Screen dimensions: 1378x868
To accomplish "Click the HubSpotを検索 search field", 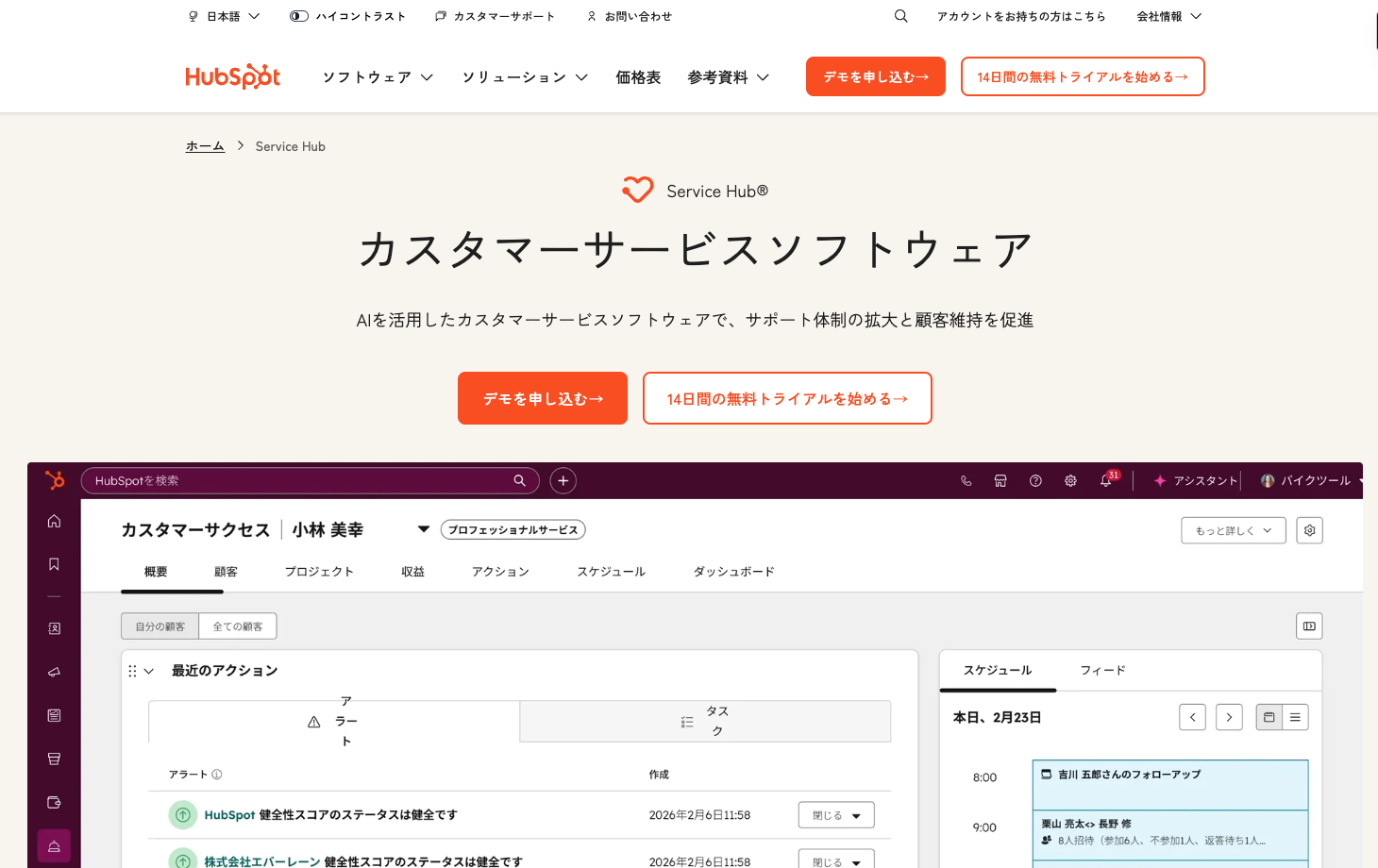I will pos(311,481).
